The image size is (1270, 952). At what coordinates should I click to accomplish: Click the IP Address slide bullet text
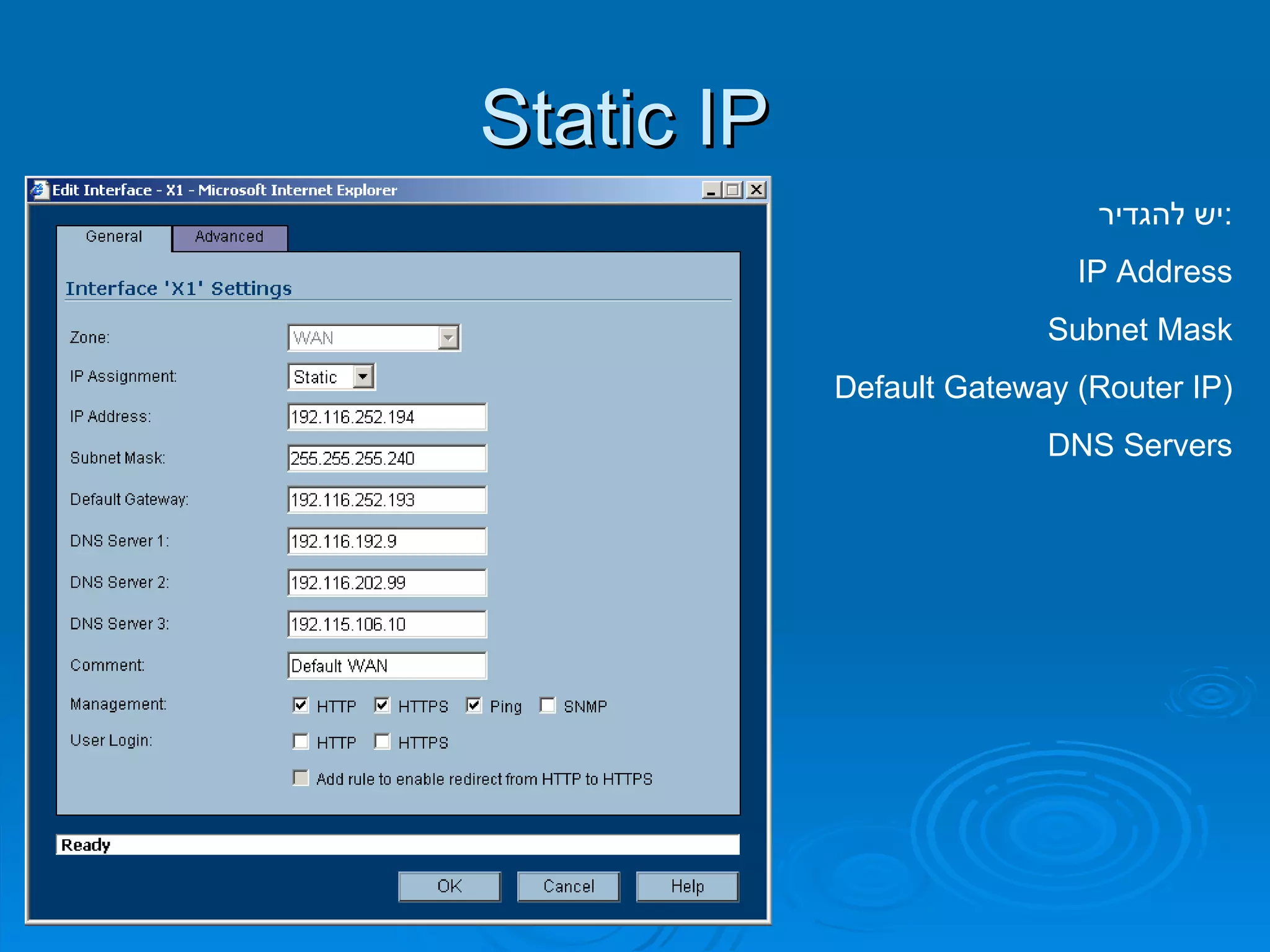1155,271
